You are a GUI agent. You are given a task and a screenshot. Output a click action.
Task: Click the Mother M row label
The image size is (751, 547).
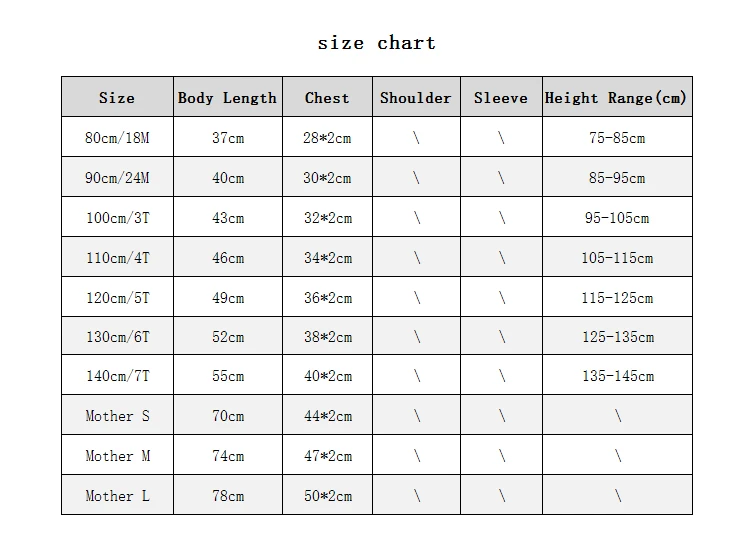tap(117, 455)
